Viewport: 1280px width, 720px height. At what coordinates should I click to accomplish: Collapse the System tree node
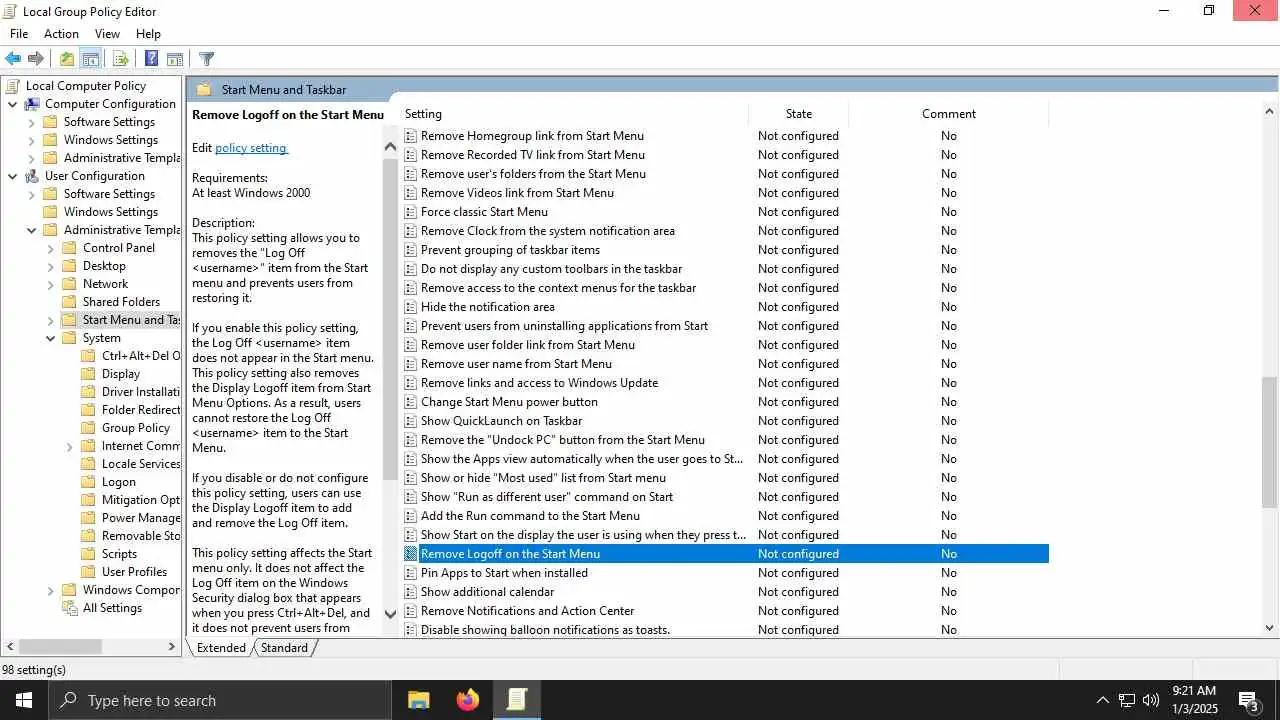50,338
